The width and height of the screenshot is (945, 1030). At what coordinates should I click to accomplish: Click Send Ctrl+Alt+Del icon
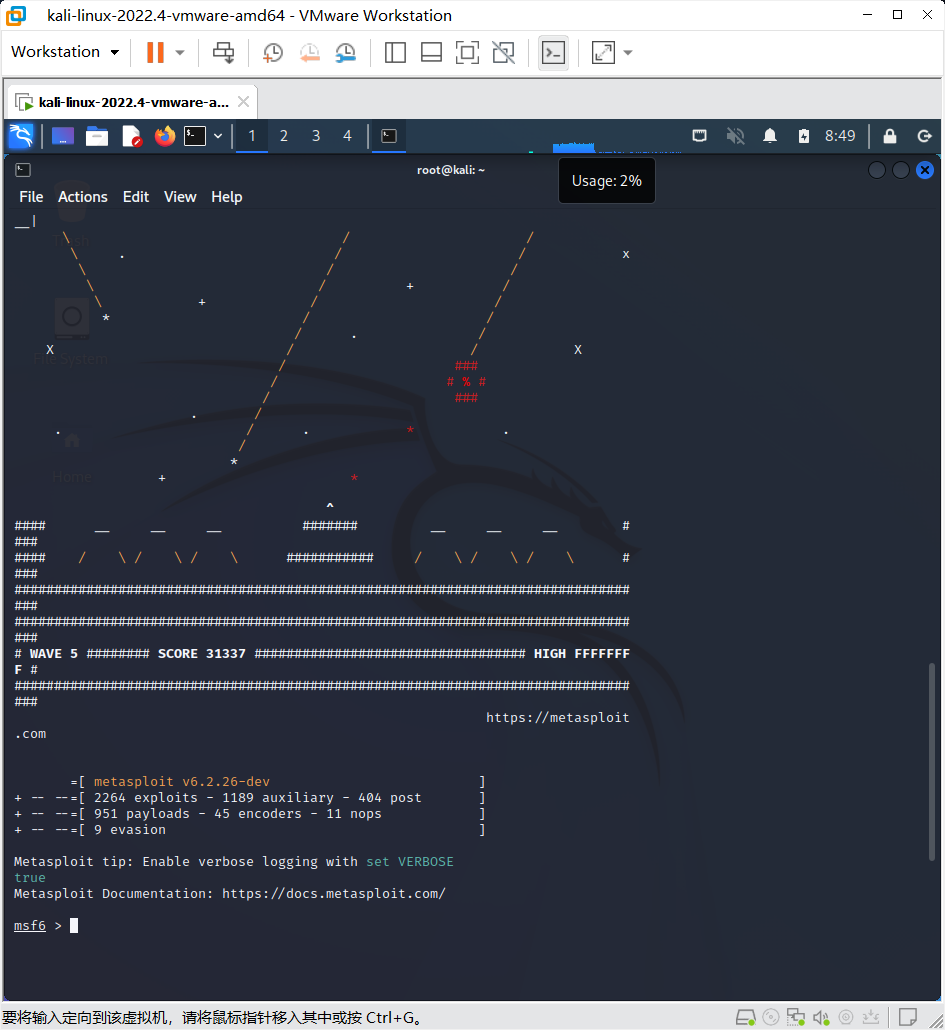223,53
